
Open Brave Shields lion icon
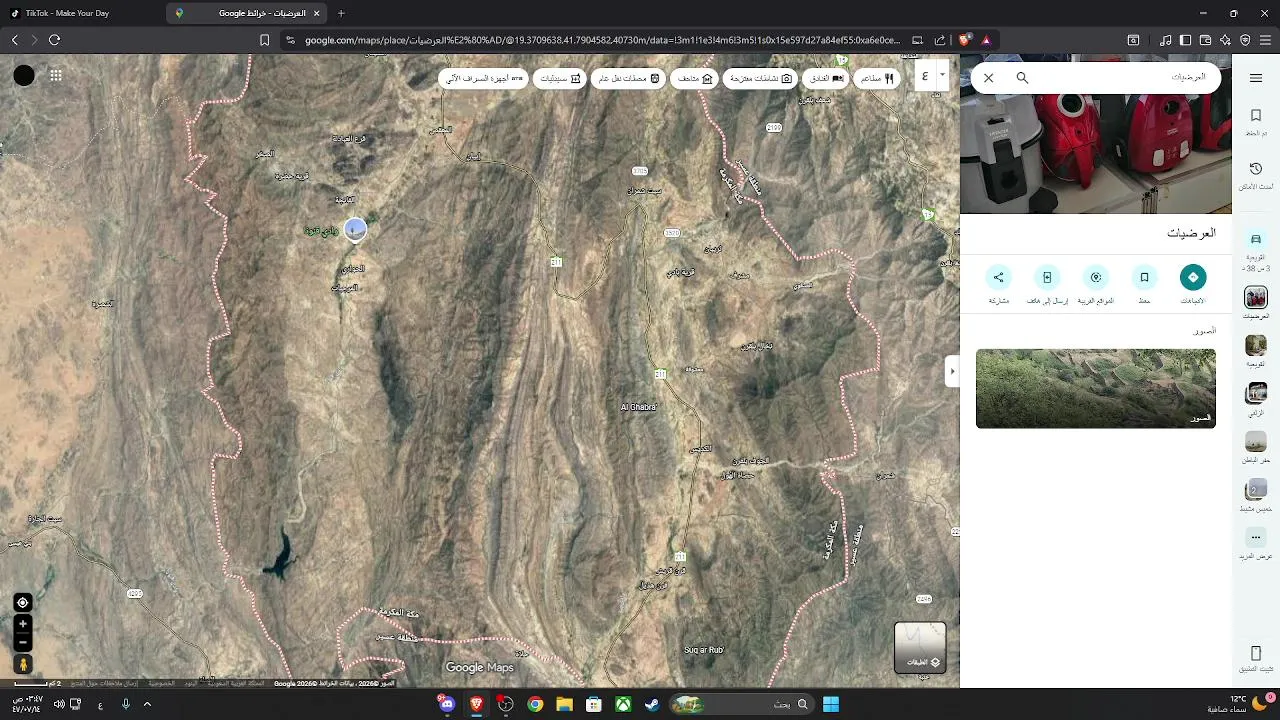pyautogui.click(x=964, y=40)
